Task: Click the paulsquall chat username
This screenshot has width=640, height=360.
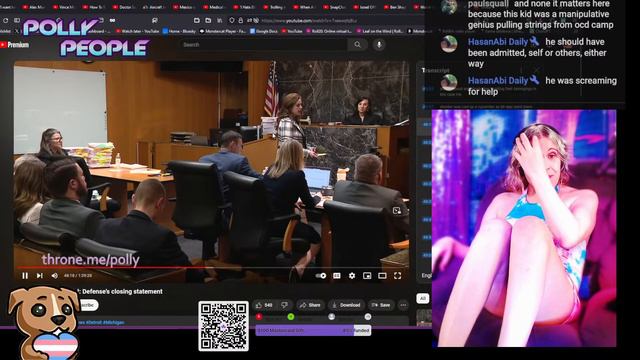Action: click(488, 4)
